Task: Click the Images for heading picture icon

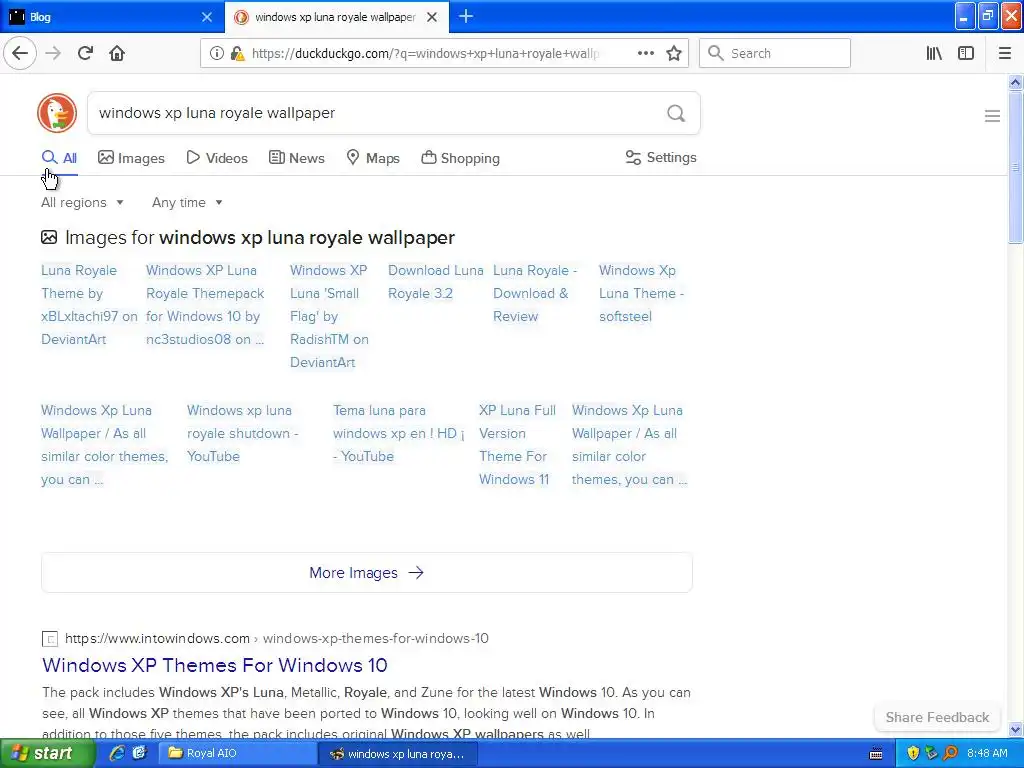Action: (x=49, y=237)
